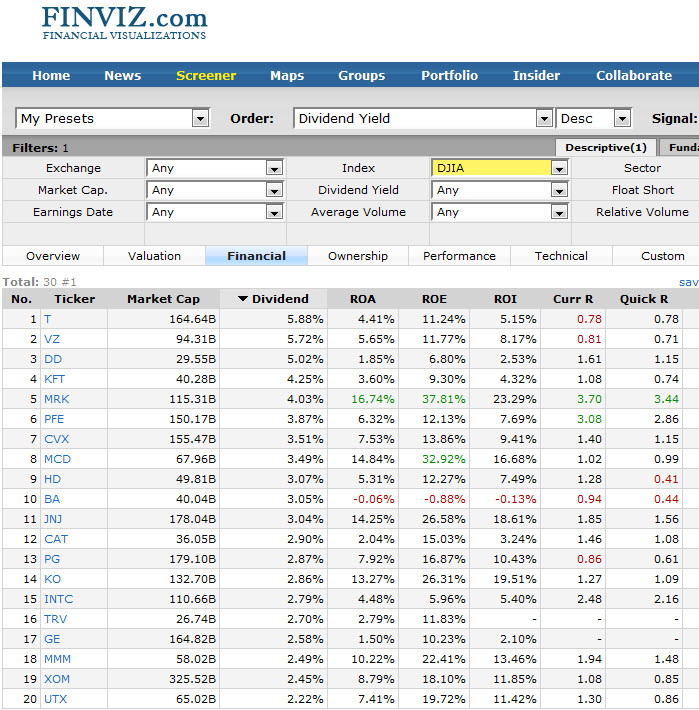Viewport: 699px width, 710px height.
Task: Sort table by Quick R column
Action: pyautogui.click(x=644, y=299)
